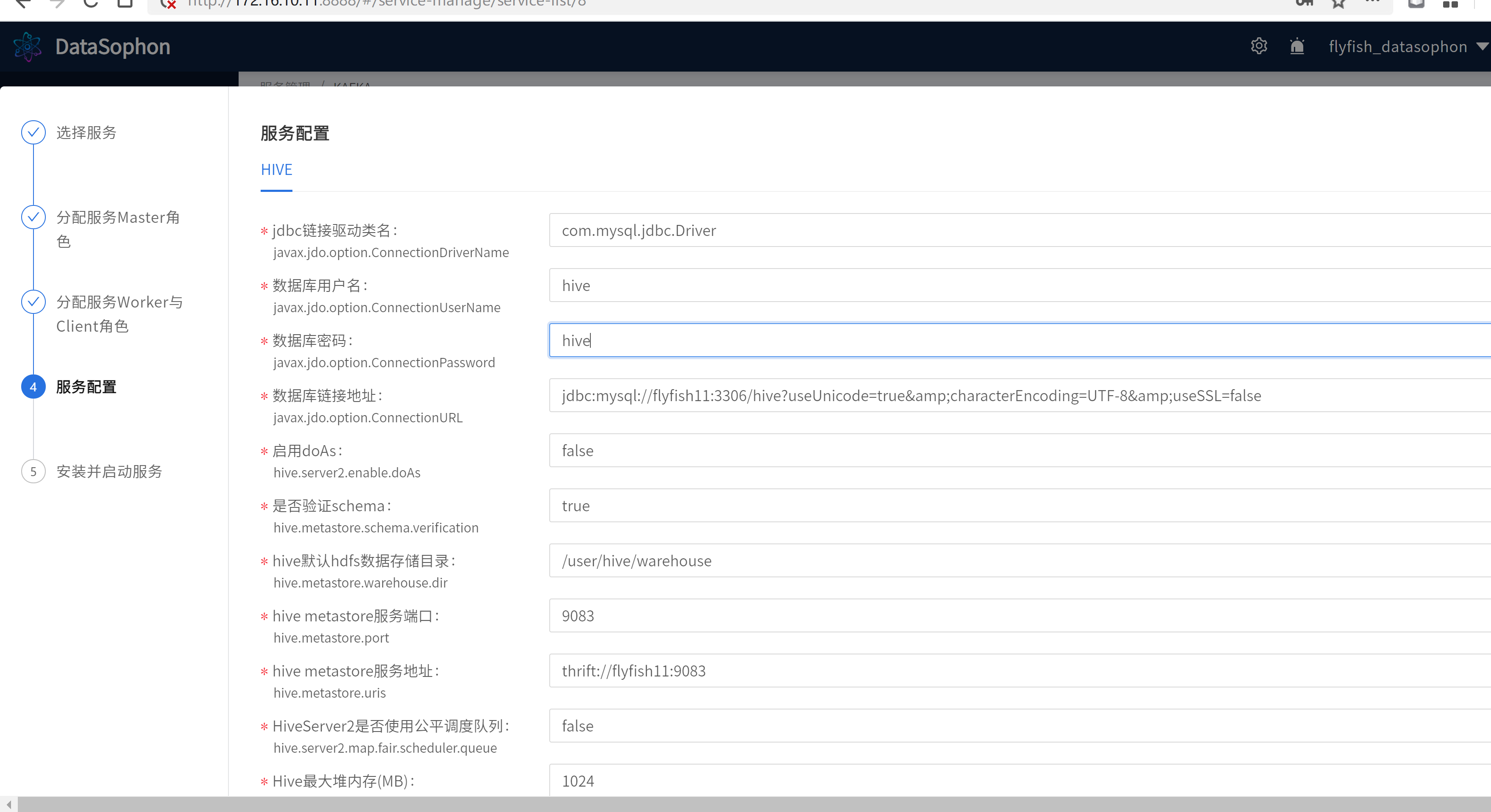The height and width of the screenshot is (812, 1491).
Task: Click the javax.jdo.option.ConnectionURL label
Action: point(368,418)
